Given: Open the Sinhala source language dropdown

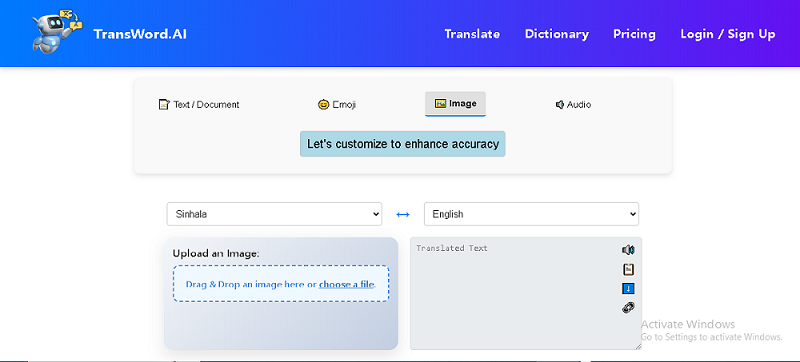Looking at the screenshot, I should click(x=274, y=214).
